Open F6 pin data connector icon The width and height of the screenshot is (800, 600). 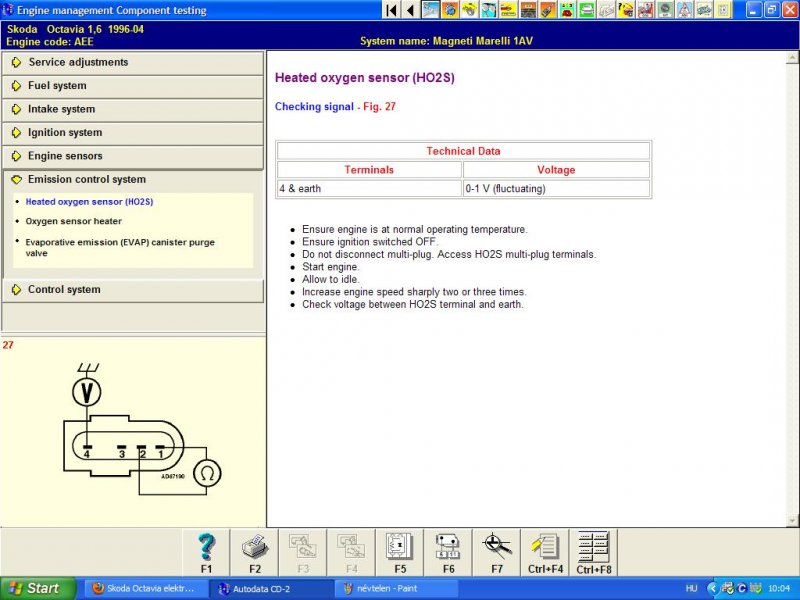pyautogui.click(x=448, y=552)
